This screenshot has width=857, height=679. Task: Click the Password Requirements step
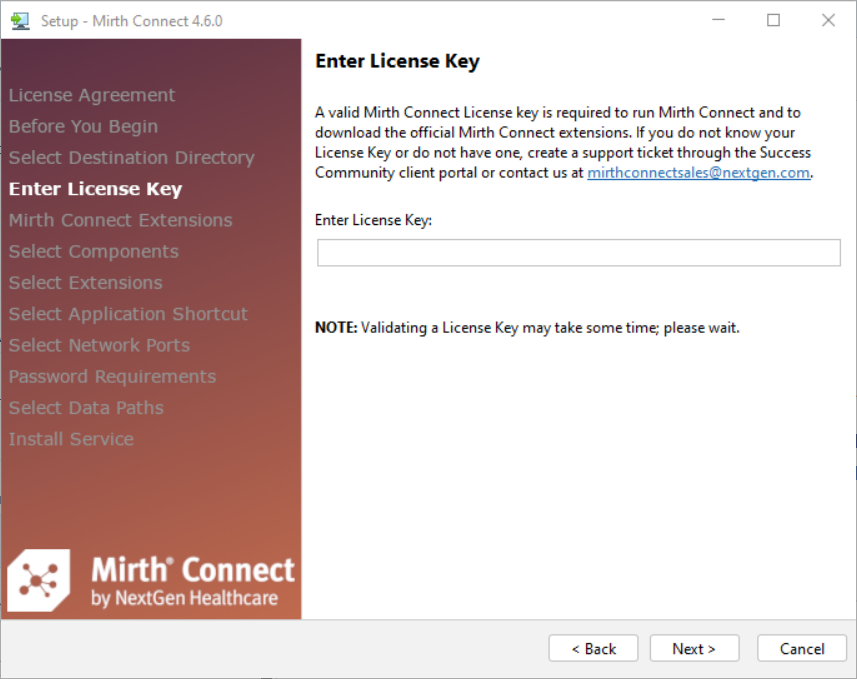(112, 377)
